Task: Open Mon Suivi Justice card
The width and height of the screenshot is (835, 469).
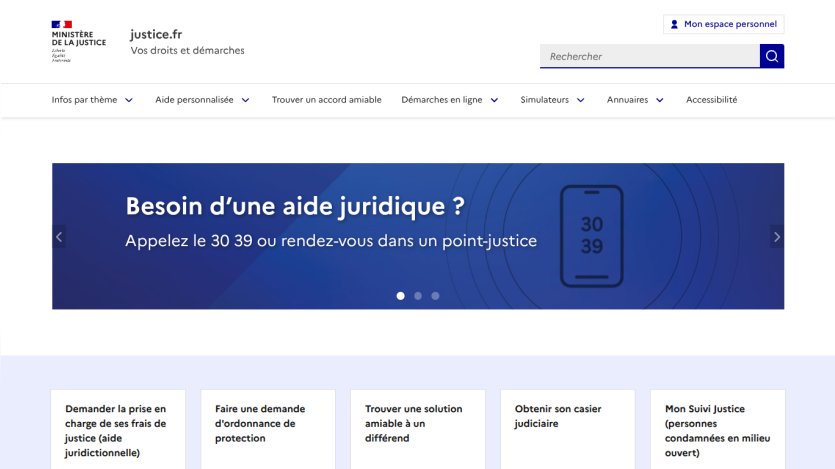Action: pos(717,430)
